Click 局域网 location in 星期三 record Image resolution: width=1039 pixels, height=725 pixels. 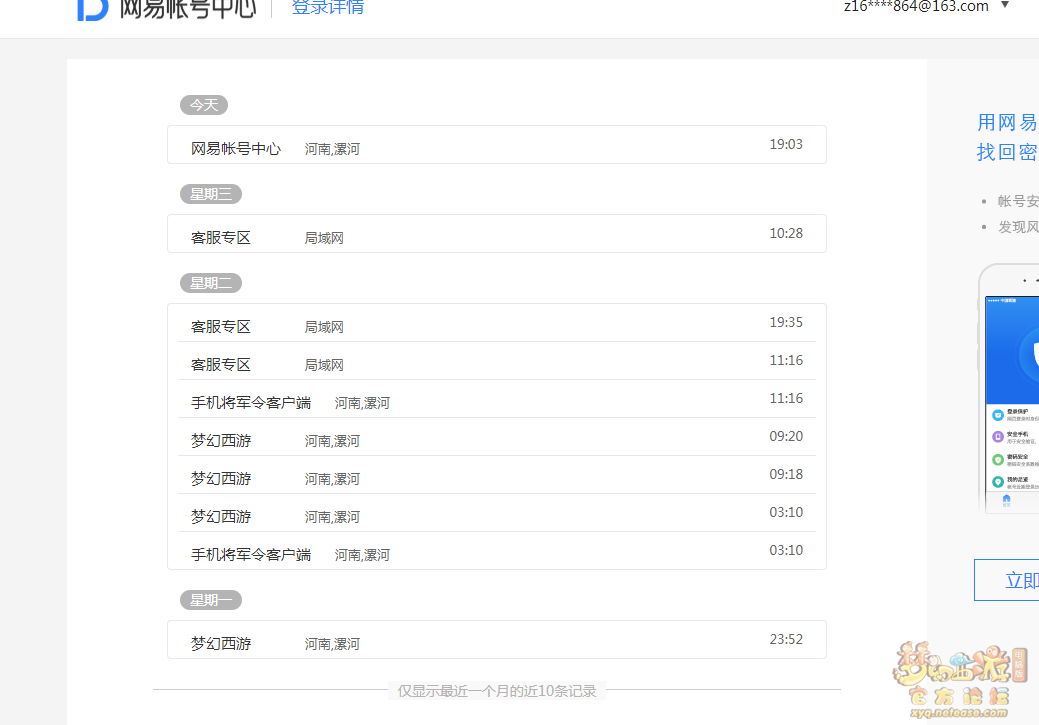coord(324,238)
